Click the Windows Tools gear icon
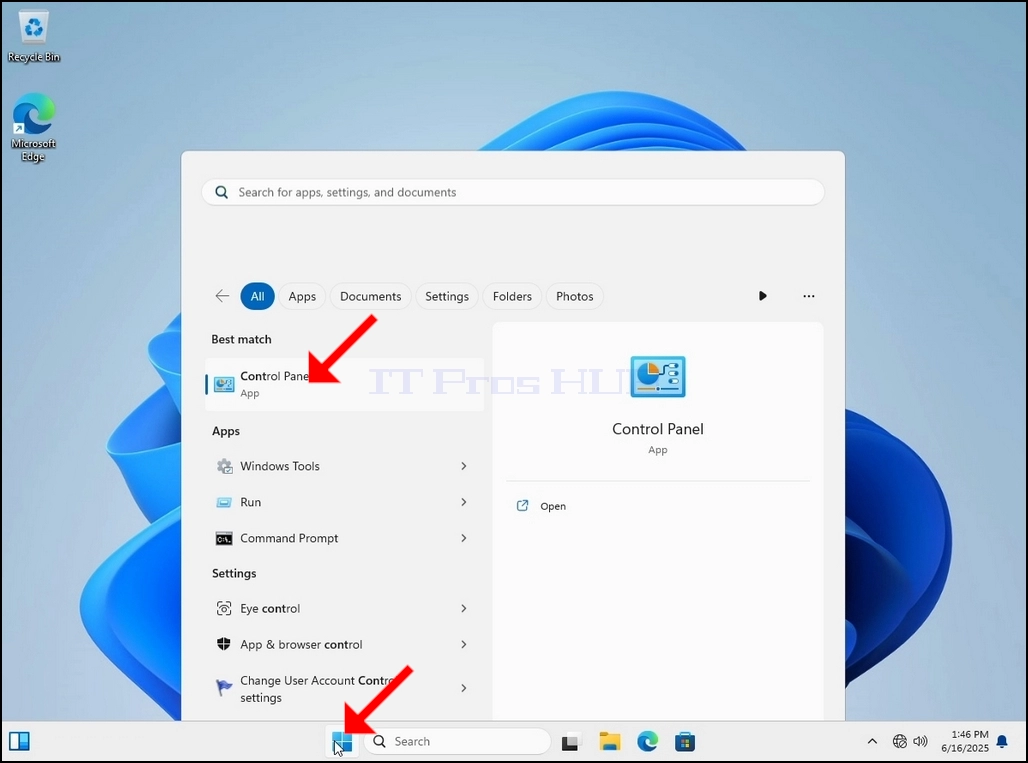1028x763 pixels. point(224,466)
